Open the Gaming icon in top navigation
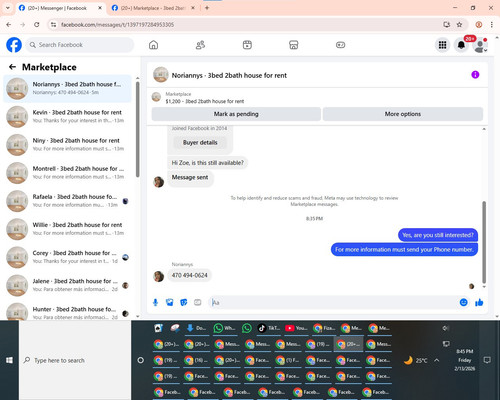The height and width of the screenshot is (400, 500). click(340, 45)
